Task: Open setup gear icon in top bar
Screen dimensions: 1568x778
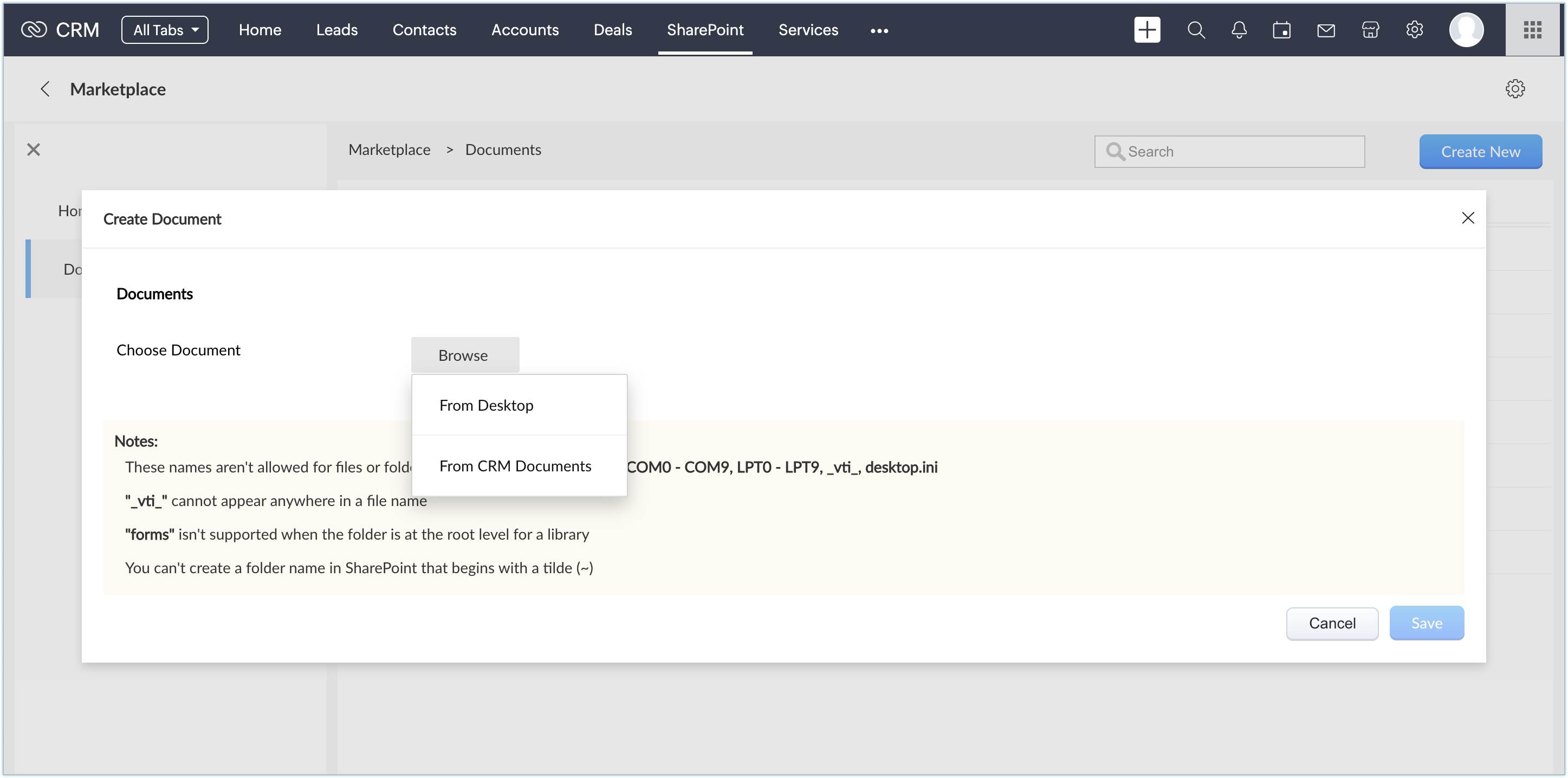Action: coord(1415,30)
